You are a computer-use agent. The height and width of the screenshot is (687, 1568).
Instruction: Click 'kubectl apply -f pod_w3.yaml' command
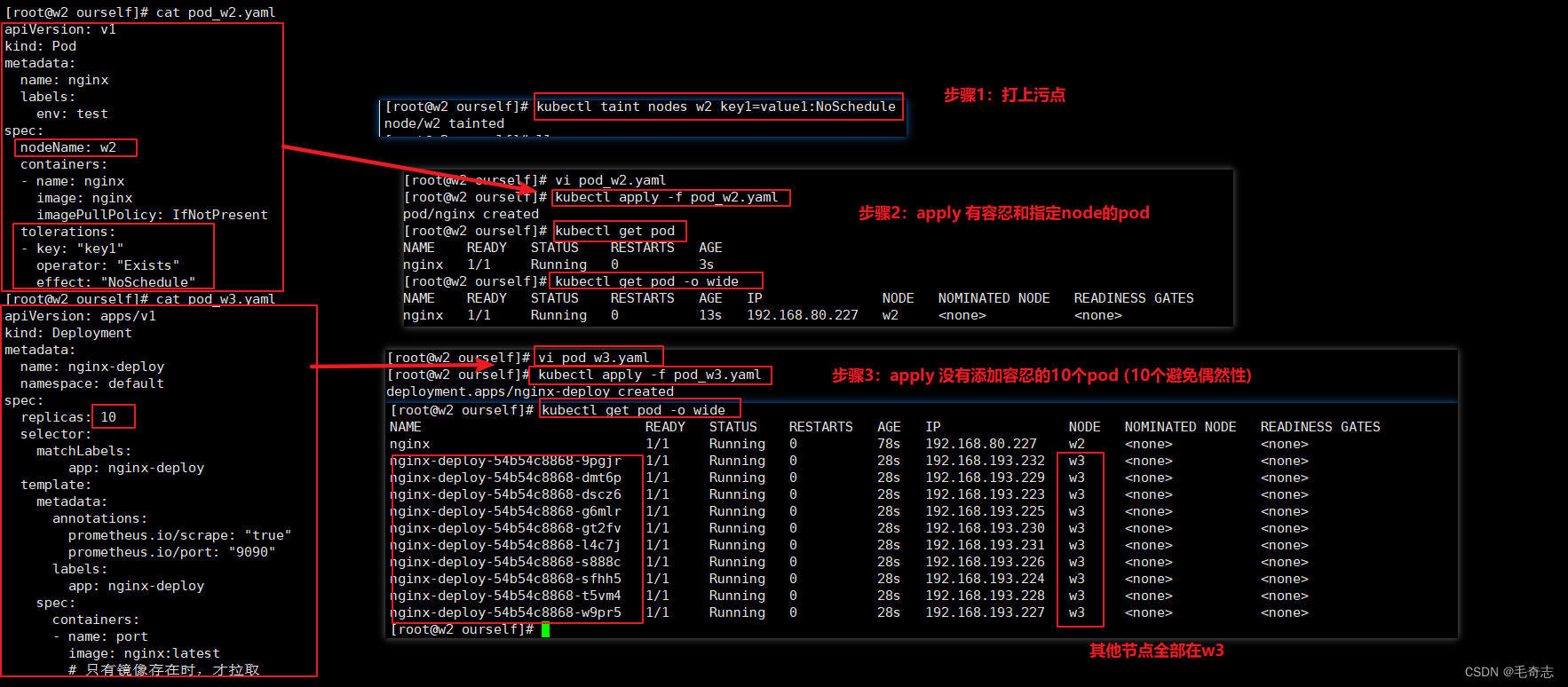tap(650, 375)
